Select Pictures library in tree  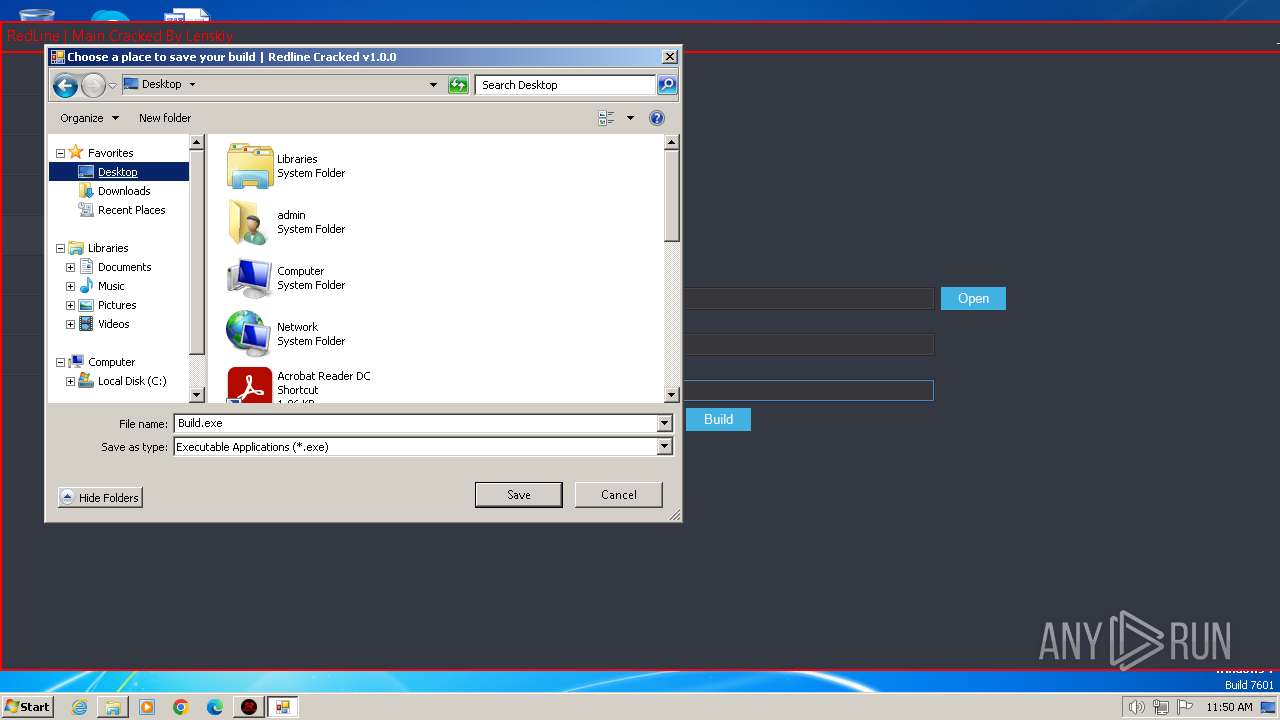117,305
